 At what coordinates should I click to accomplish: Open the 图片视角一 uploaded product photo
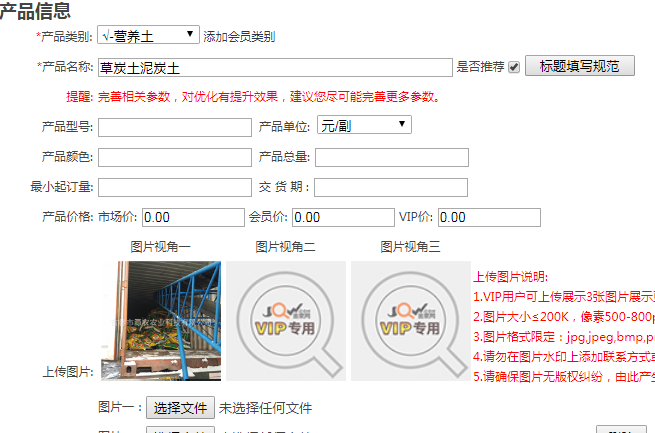(x=161, y=321)
